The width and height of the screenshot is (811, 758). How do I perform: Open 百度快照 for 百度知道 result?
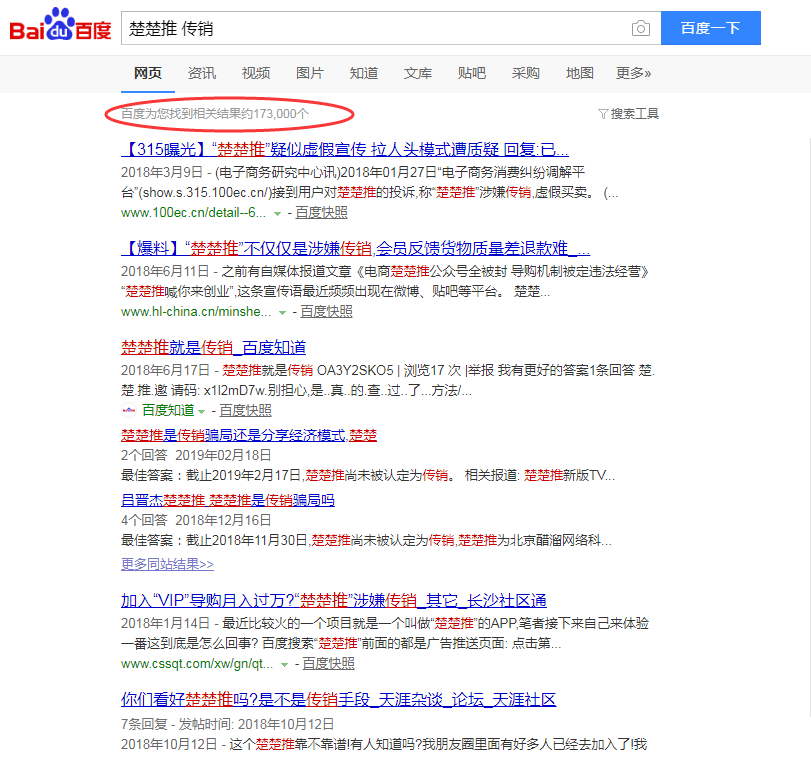click(246, 411)
